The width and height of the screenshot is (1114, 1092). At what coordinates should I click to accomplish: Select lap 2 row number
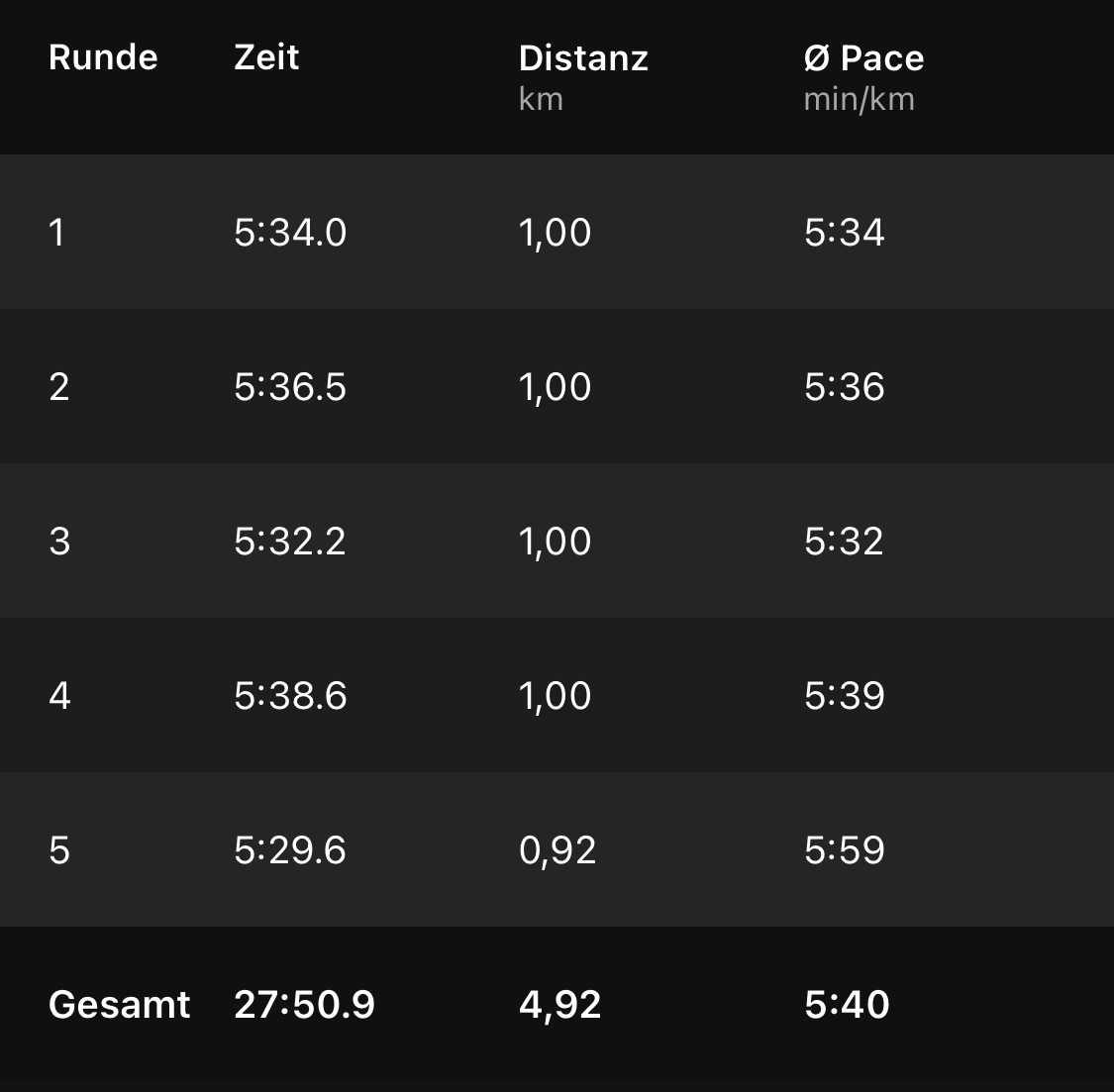59,387
